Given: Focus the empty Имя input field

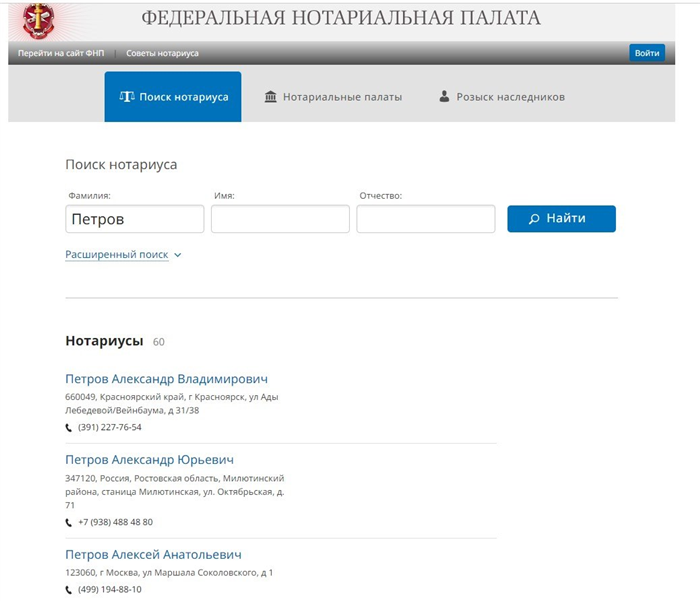Looking at the screenshot, I should coord(280,219).
